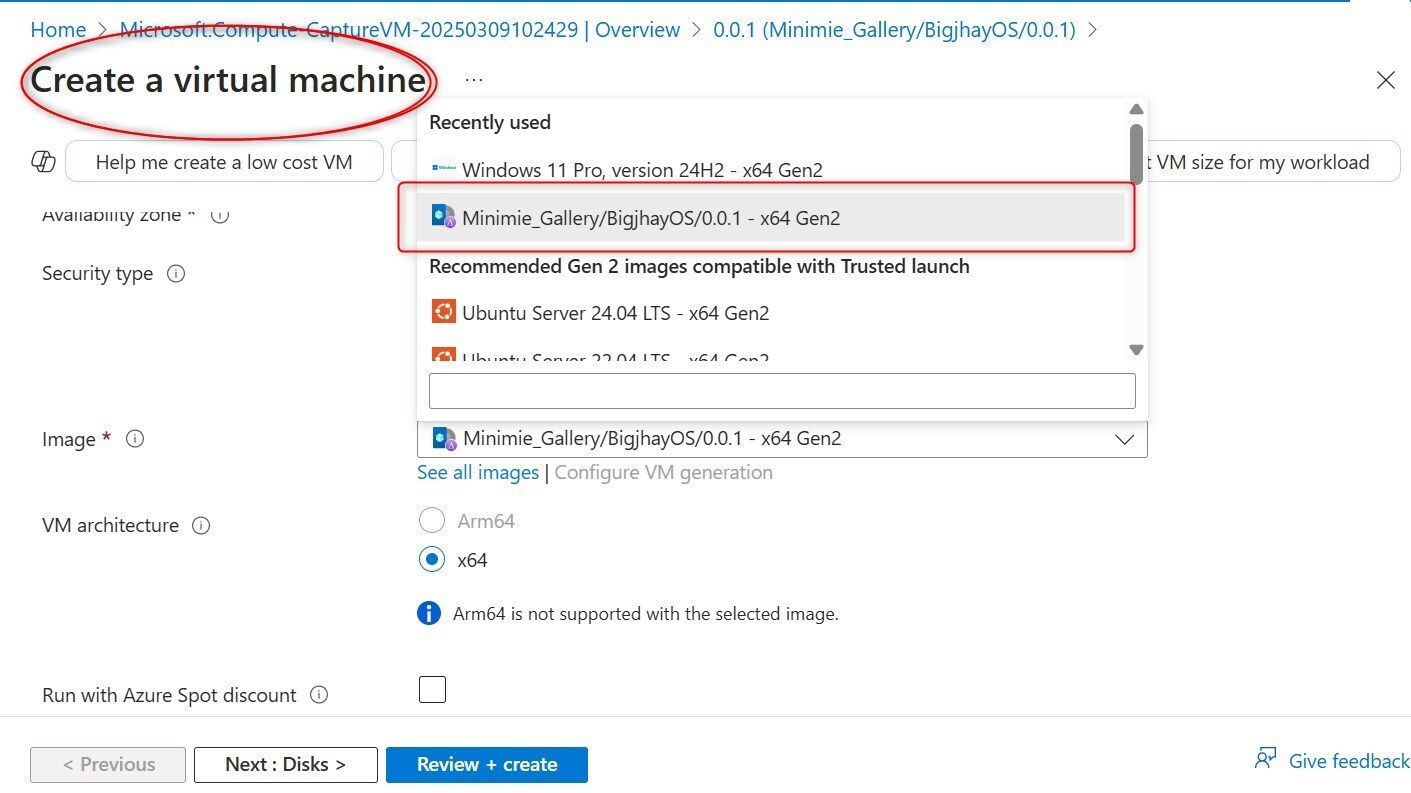This screenshot has width=1411, height=793.
Task: Click the Copilot icon beside the help suggestions
Action: coord(43,162)
